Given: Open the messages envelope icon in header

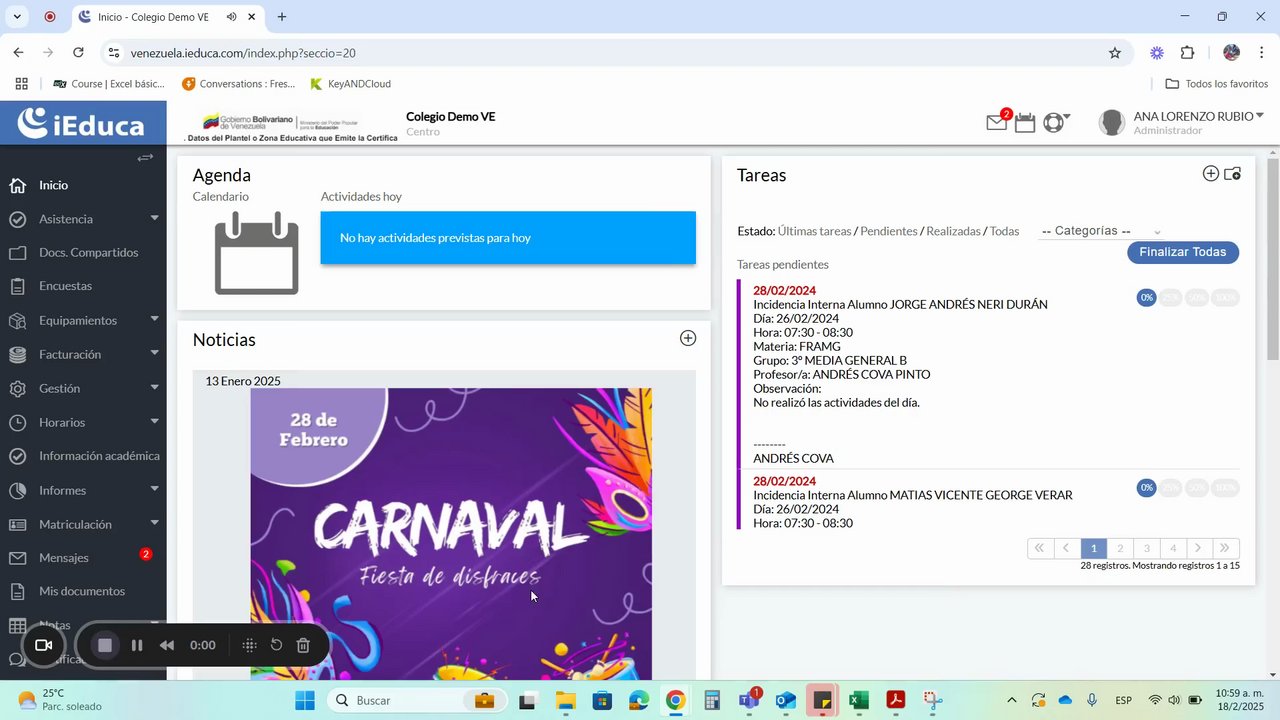Looking at the screenshot, I should pos(996,123).
